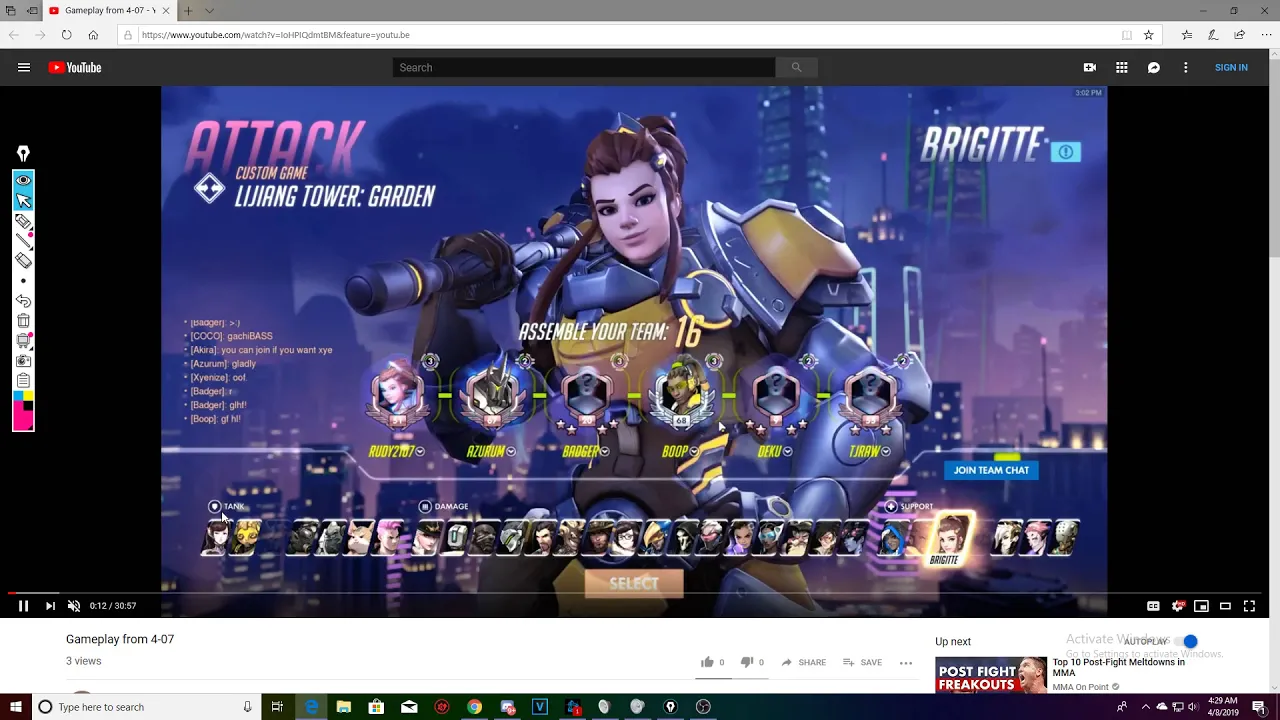Expand DEKU player dropdown

tap(788, 452)
